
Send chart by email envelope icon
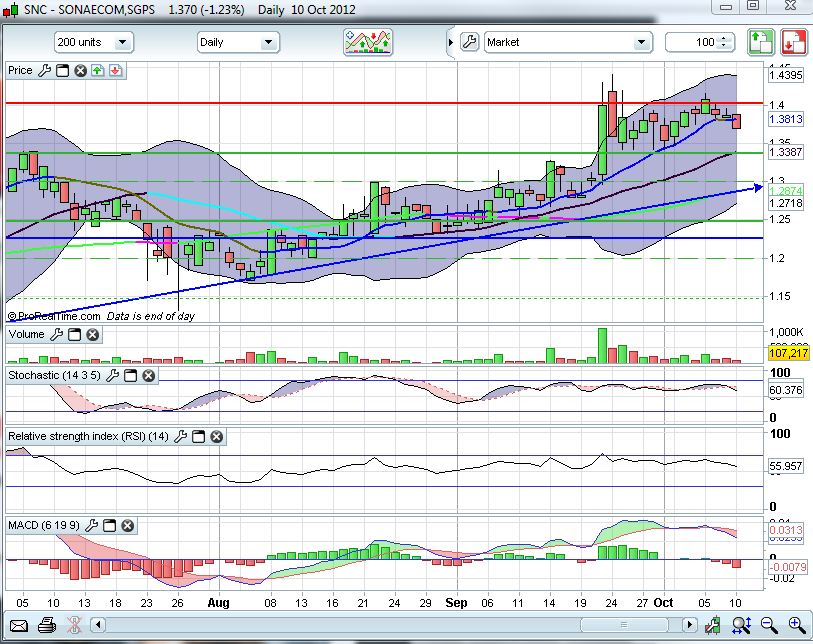(x=19, y=626)
